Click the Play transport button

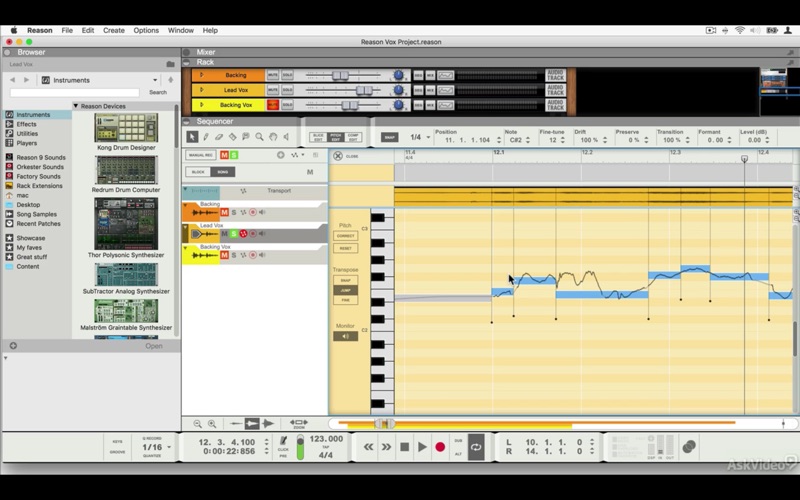click(x=422, y=447)
